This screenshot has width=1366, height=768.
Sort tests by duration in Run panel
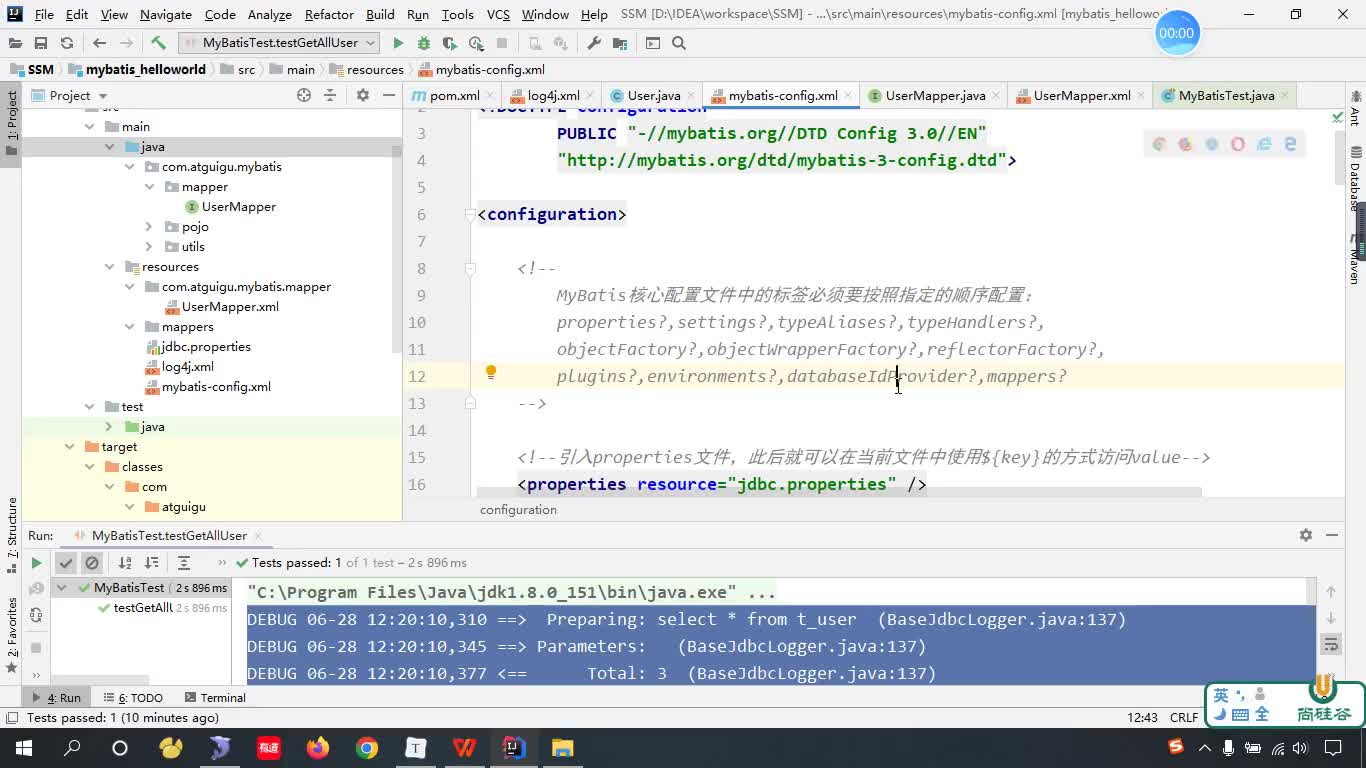pos(151,563)
